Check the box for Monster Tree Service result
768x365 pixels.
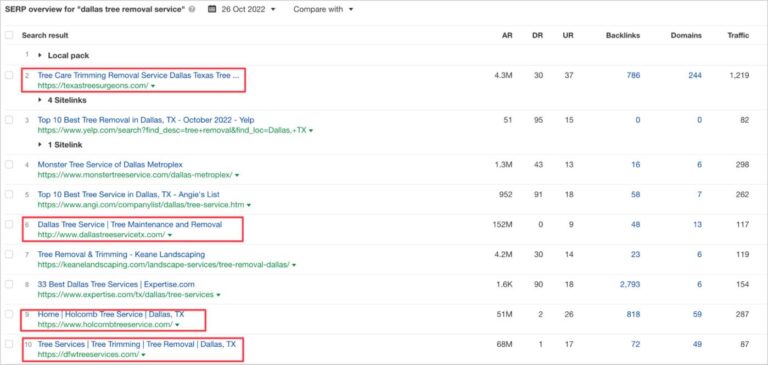pos(9,165)
